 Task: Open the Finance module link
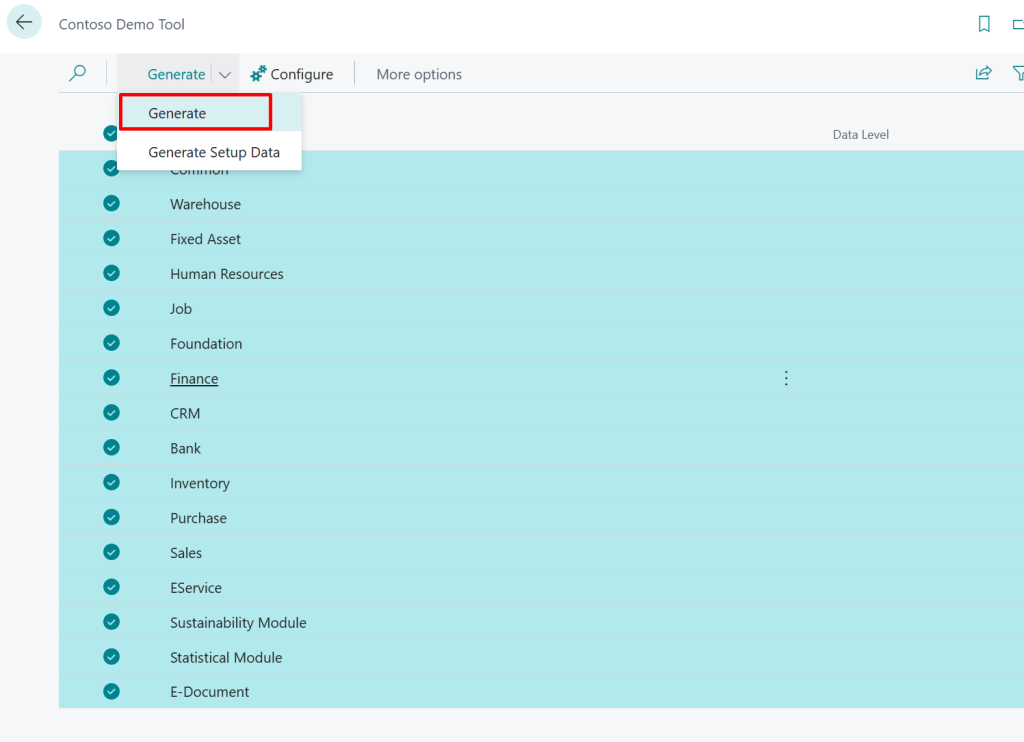click(x=194, y=378)
